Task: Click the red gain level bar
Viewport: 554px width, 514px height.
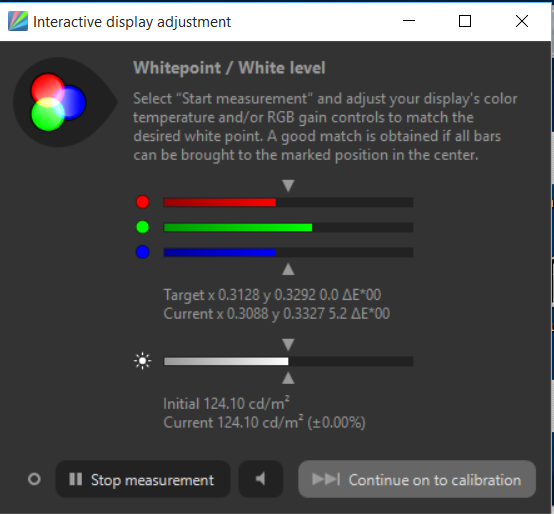Action: coord(288,202)
